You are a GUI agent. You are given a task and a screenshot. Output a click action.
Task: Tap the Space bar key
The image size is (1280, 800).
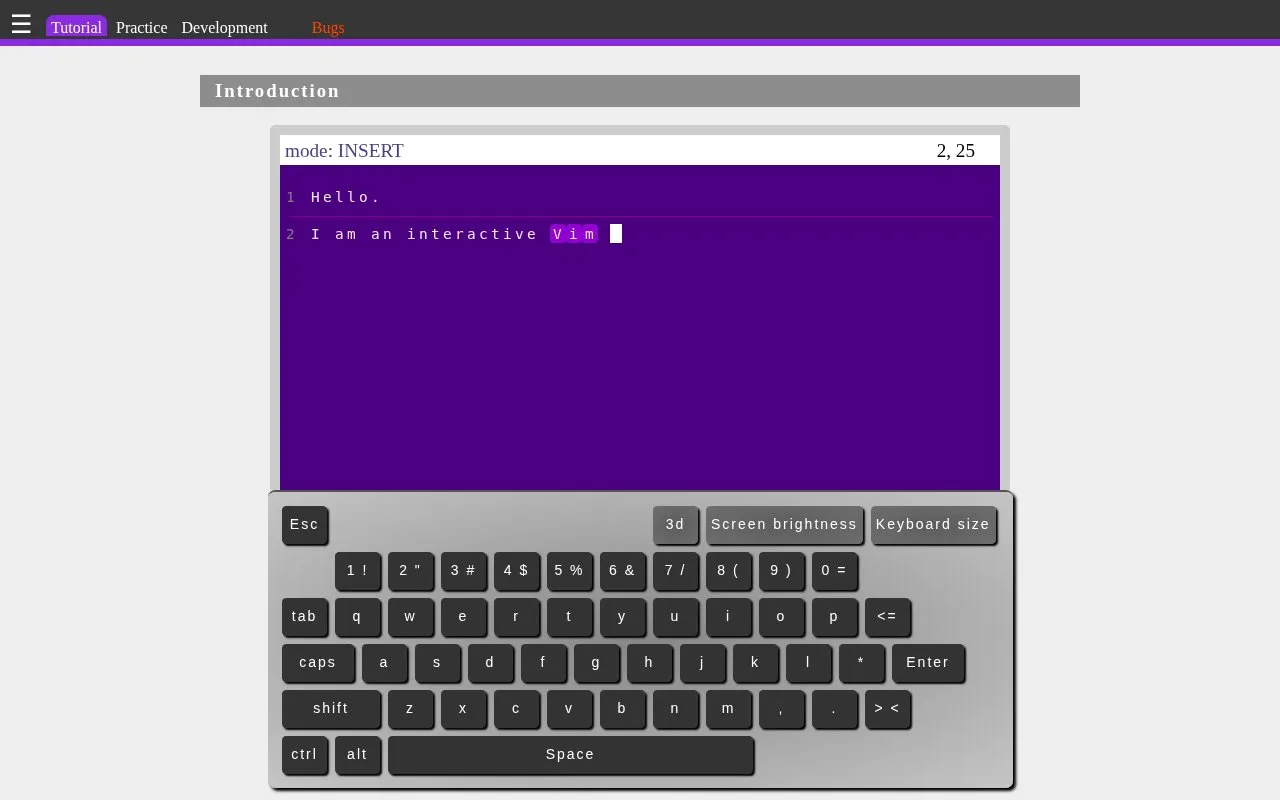[x=570, y=755]
